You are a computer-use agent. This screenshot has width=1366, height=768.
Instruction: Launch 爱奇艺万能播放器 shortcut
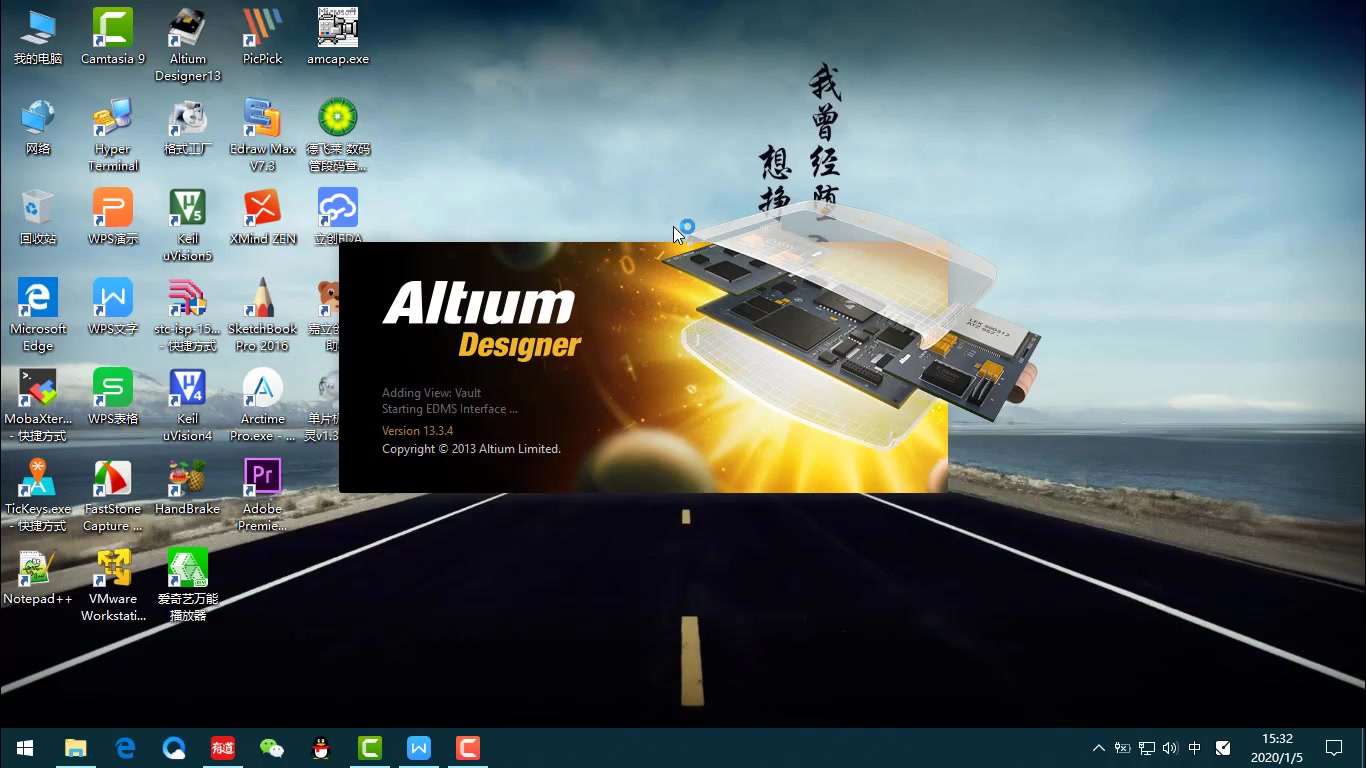coord(187,585)
